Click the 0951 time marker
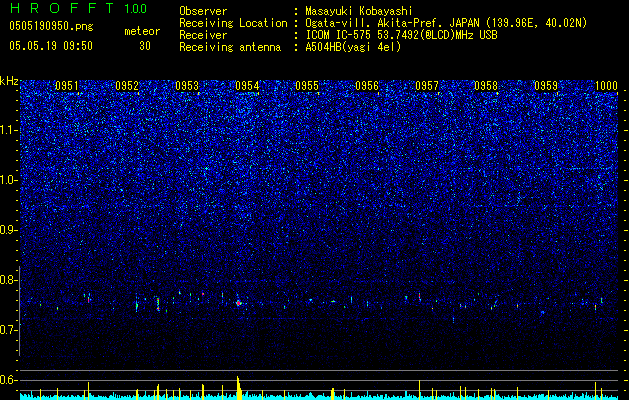Viewport: 629px width, 400px height. (67, 86)
